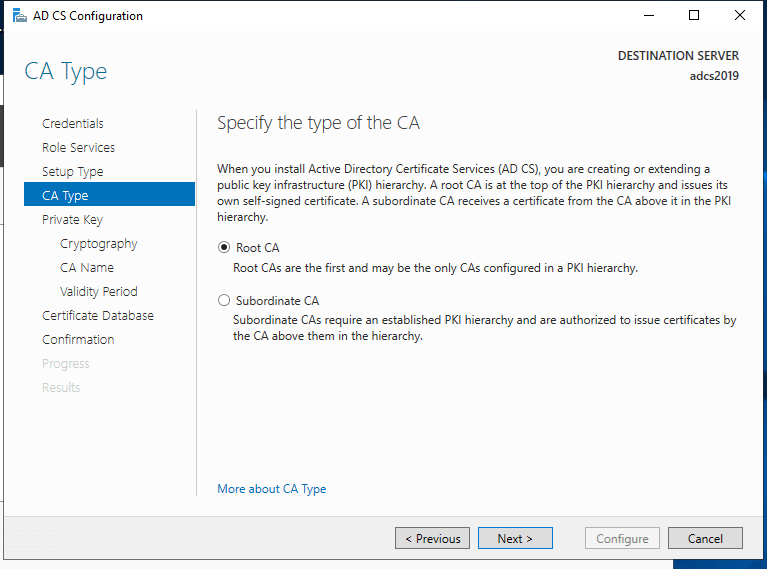The image size is (767, 569).
Task: Click the AD CS Configuration title bar icon
Action: [19, 16]
